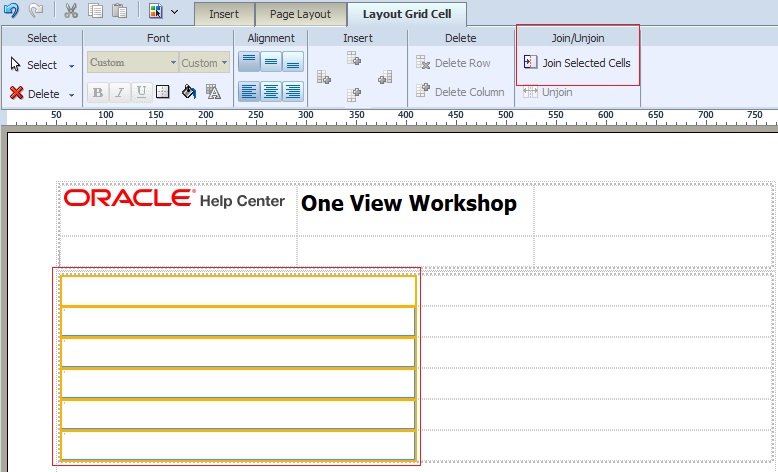Viewport: 778px width, 472px height.
Task: Align text right
Action: (x=293, y=91)
